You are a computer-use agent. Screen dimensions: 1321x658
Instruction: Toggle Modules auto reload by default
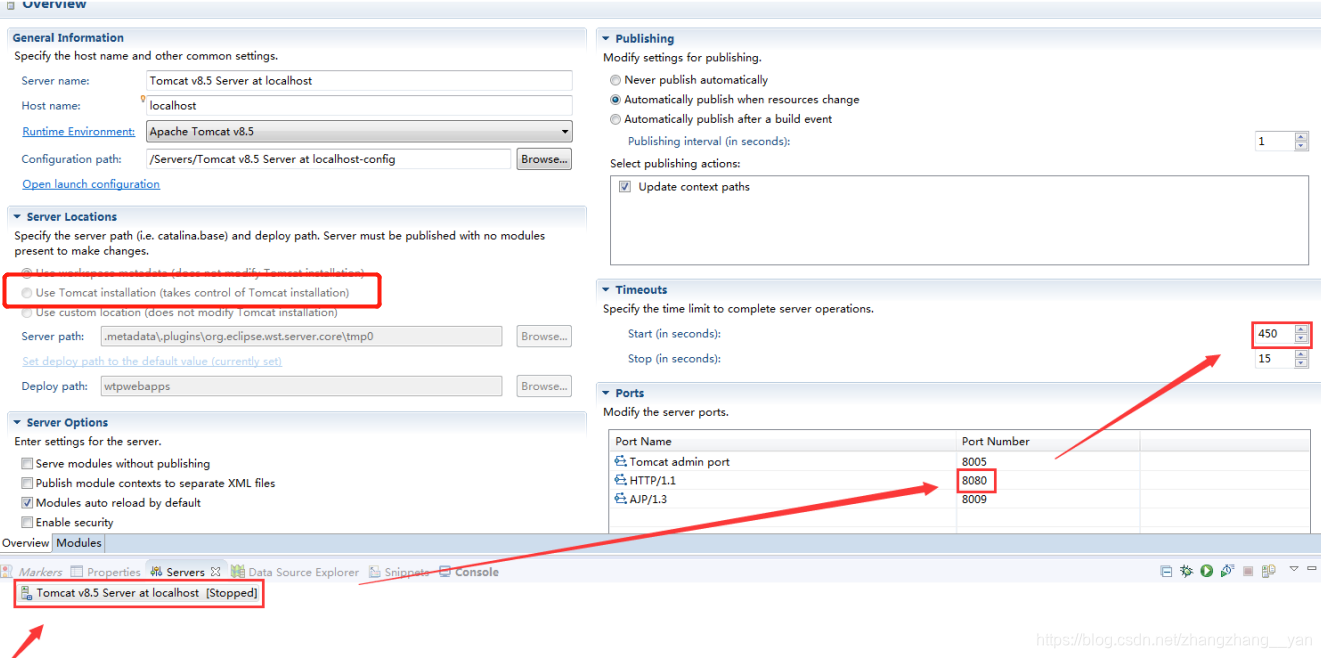(x=27, y=503)
